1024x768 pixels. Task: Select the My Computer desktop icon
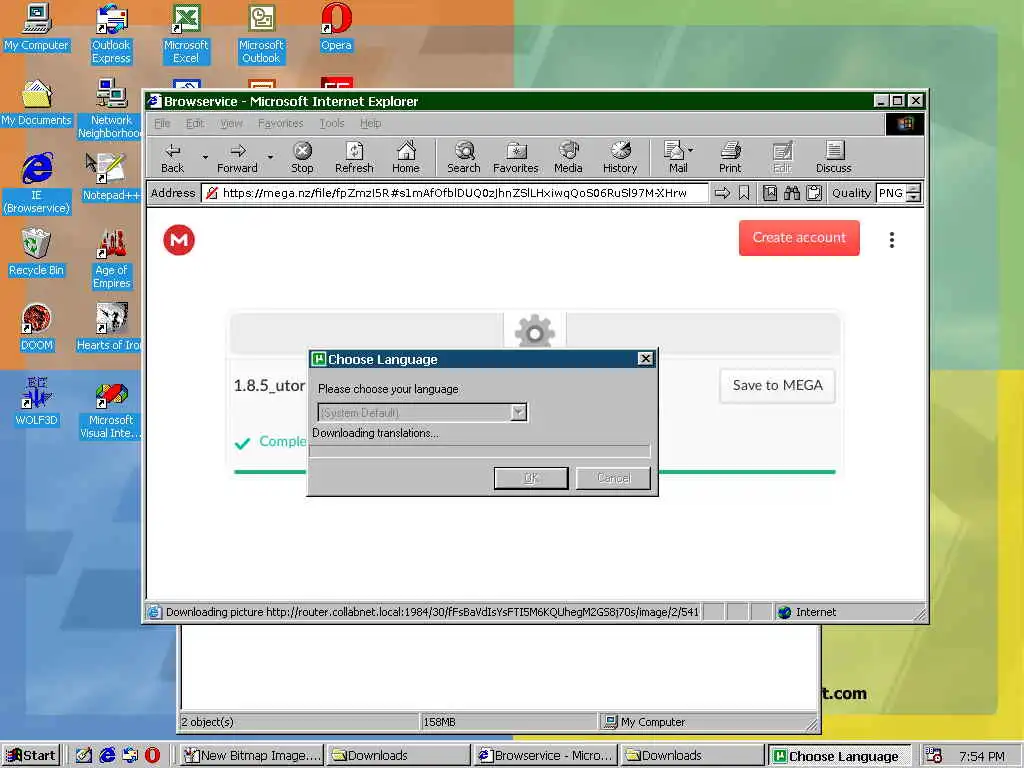point(37,27)
